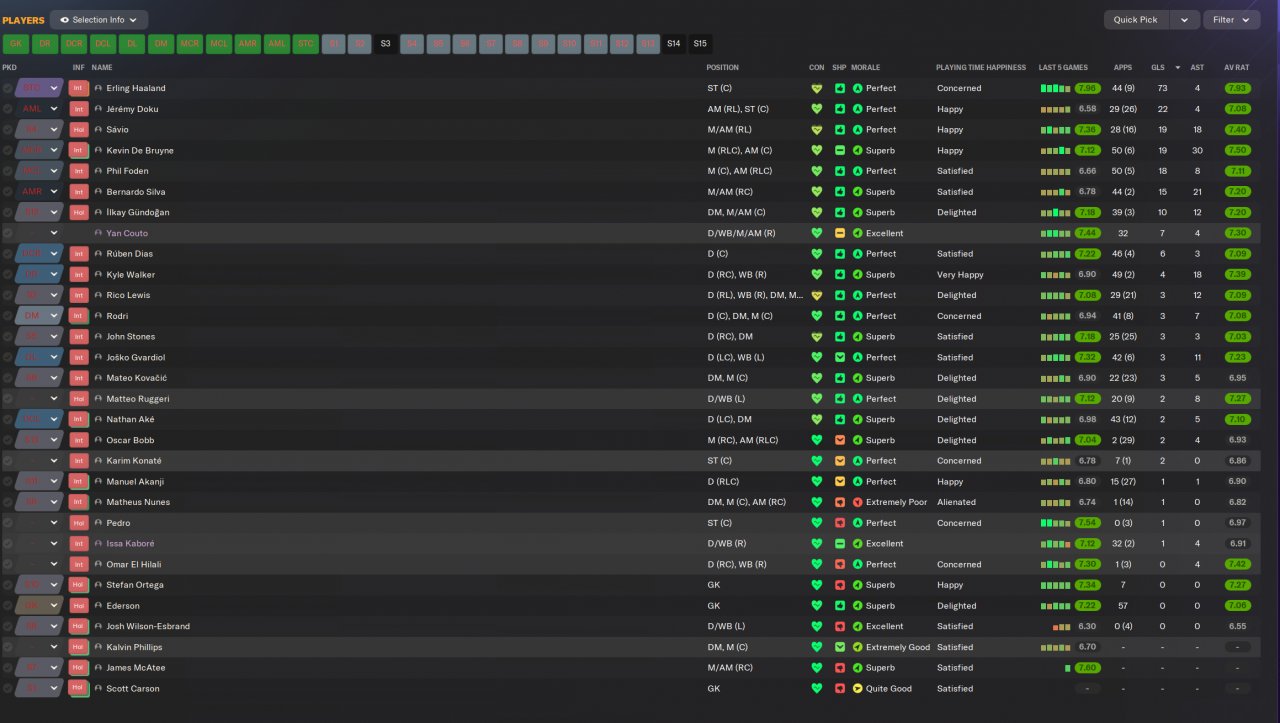Select the S3 substitute slot tab
Screen dimensions: 1280x723
point(386,44)
